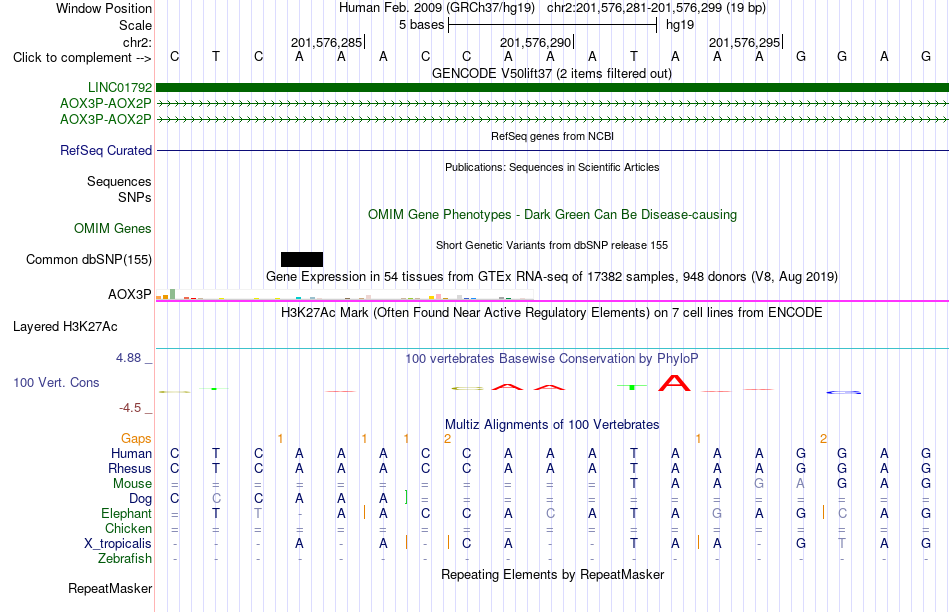Viewport: 950px width, 612px height.
Task: Click the 'Click to complement -->' label
Action: point(82,58)
